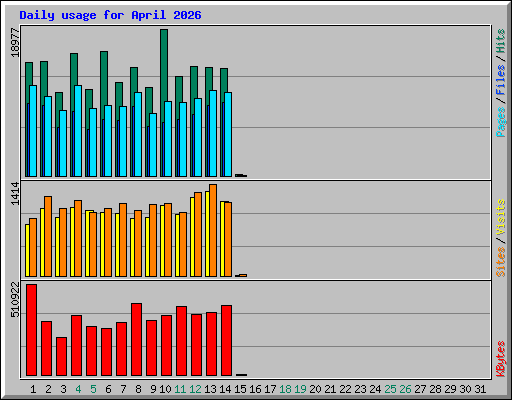Select the cyan Pages bar for day 13

point(213,133)
